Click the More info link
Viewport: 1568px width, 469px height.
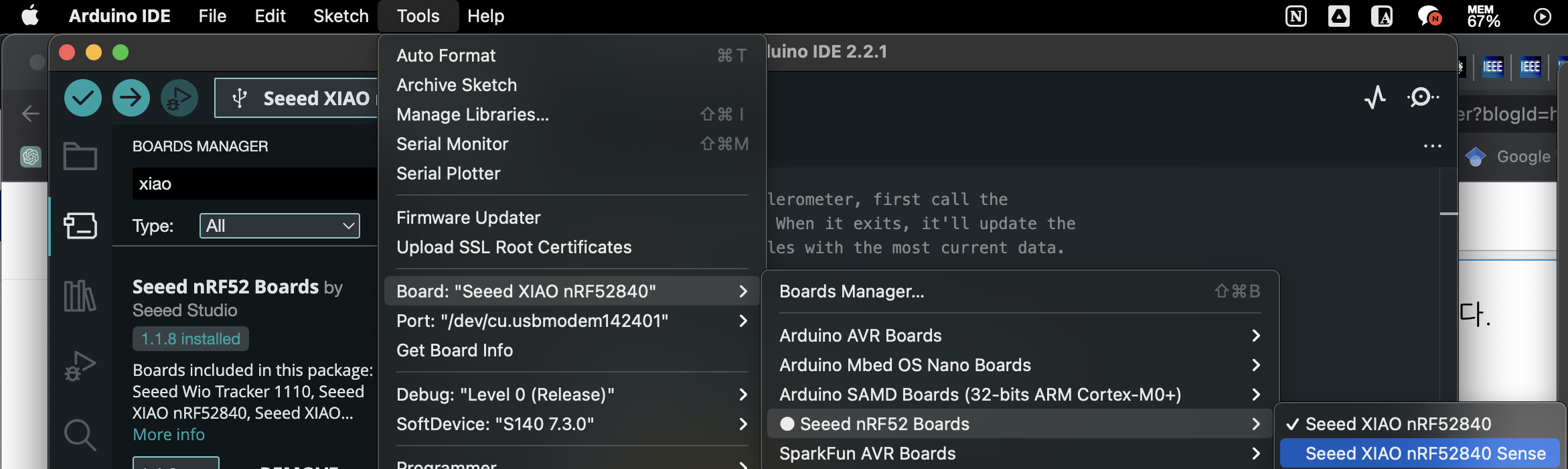pyautogui.click(x=169, y=435)
